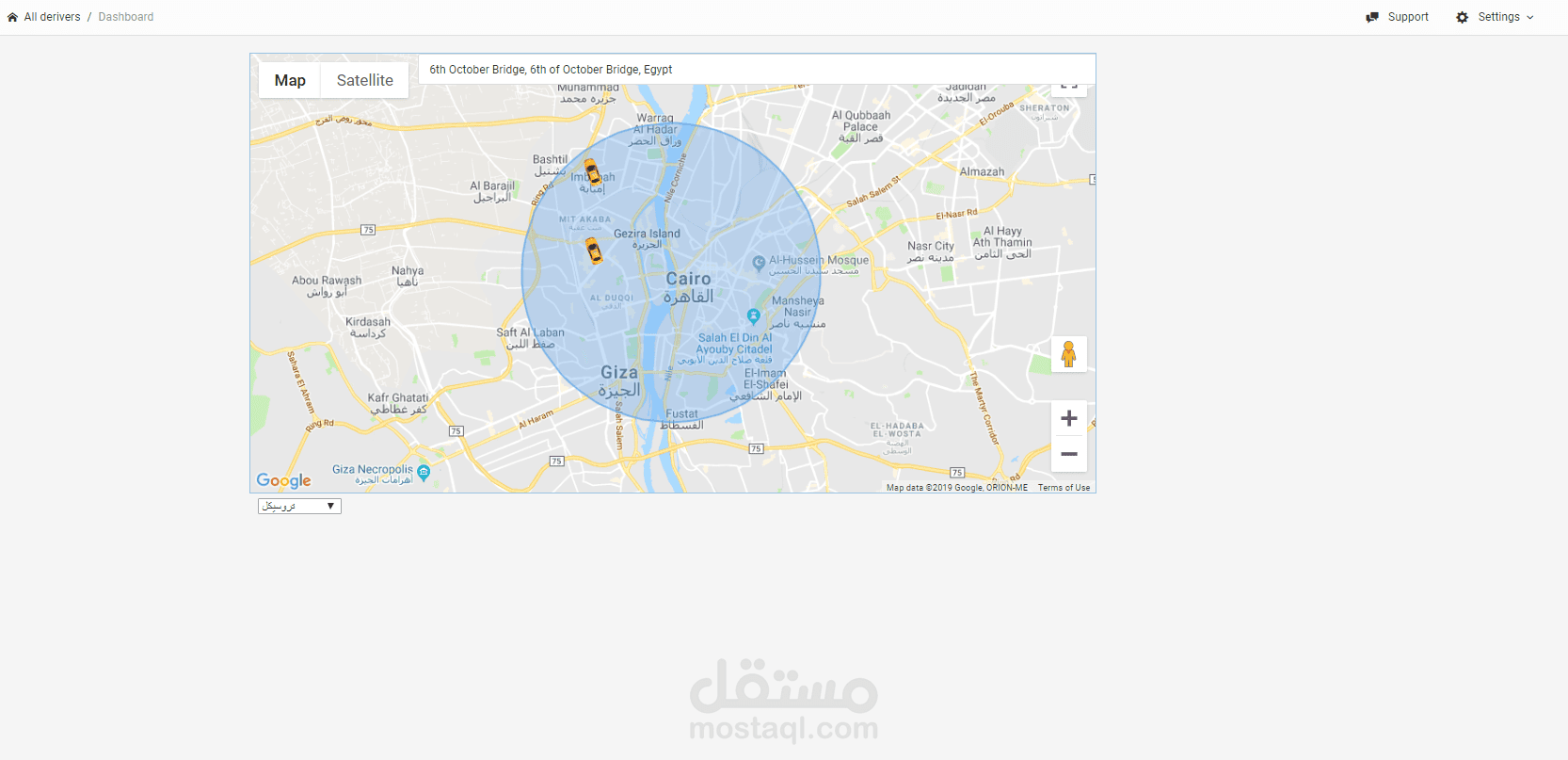Click the Al Barajil map label
1568x760 pixels.
coord(492,191)
